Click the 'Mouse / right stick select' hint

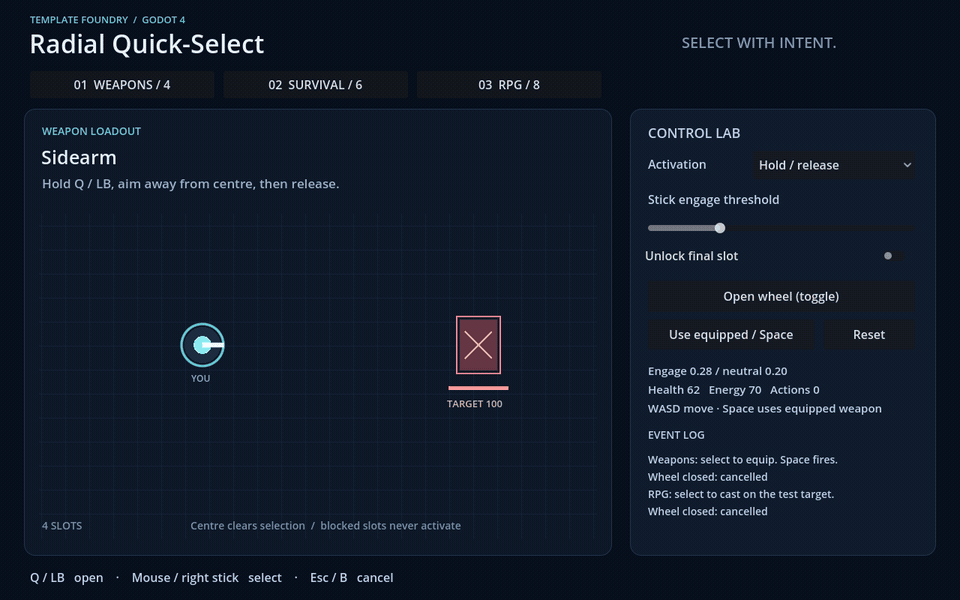(x=207, y=578)
